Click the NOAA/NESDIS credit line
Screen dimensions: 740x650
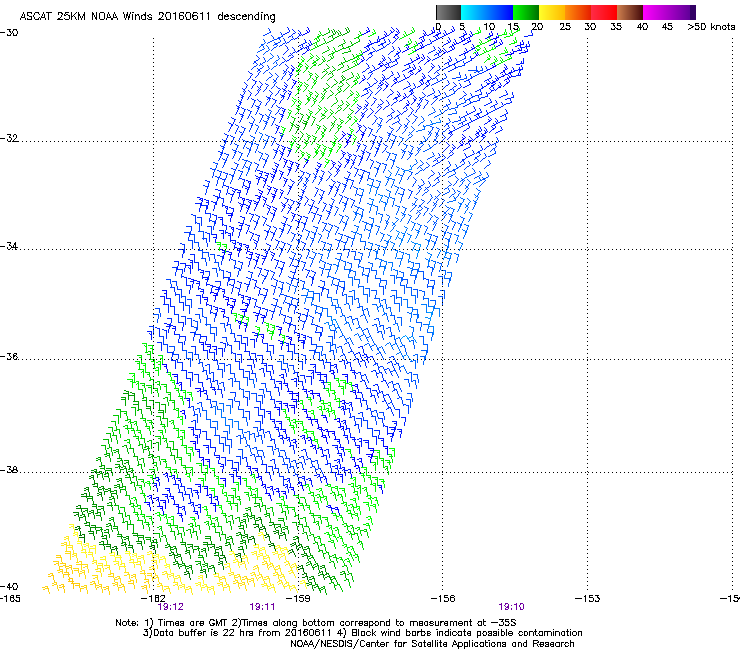click(x=432, y=644)
